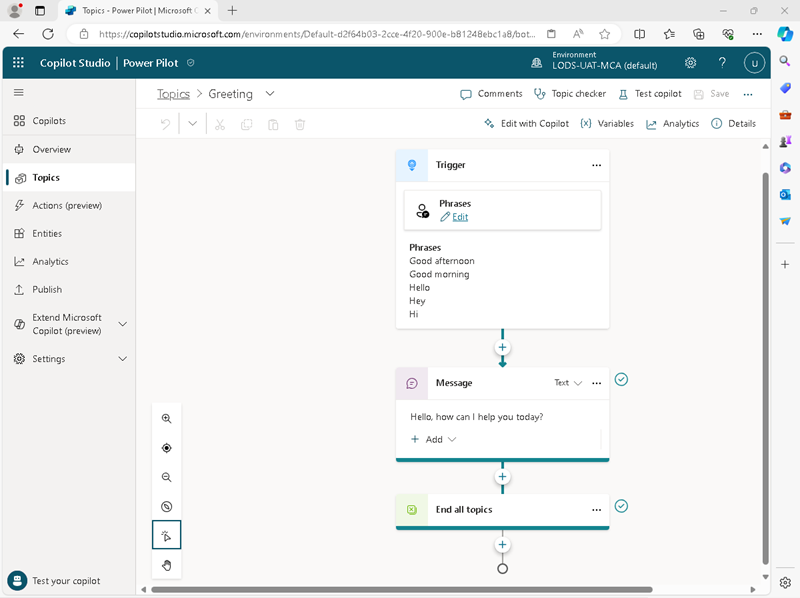Open more options next to Save
Viewport: 800px width, 598px height.
tap(748, 94)
